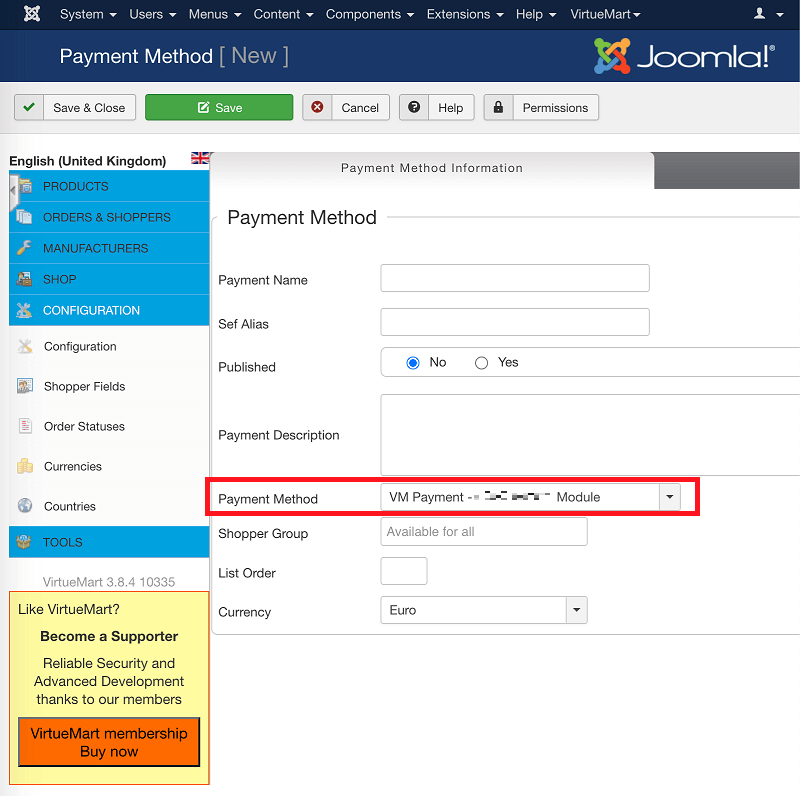Expand the Payment Method dropdown

point(669,497)
